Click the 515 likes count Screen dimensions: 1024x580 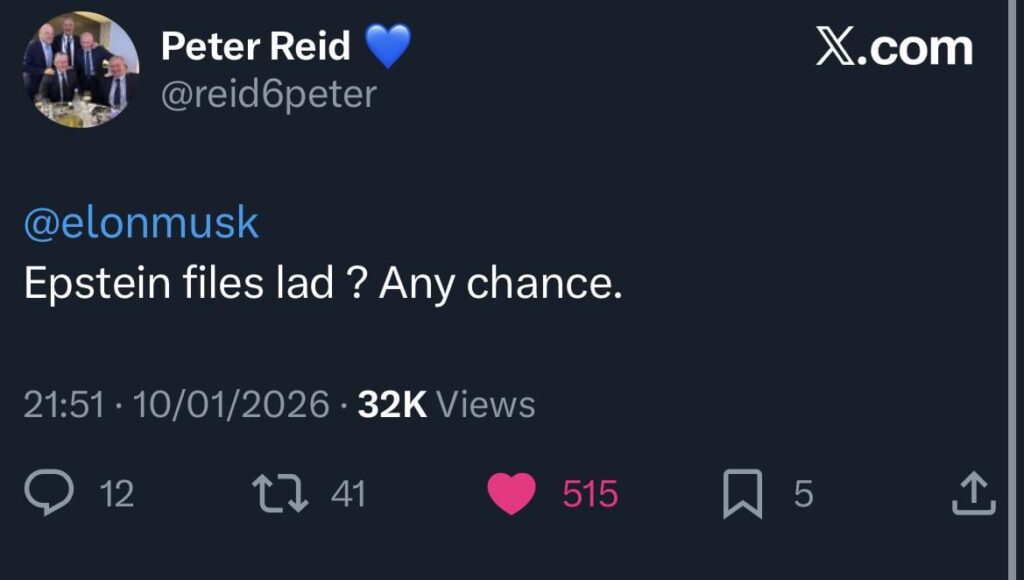[x=588, y=492]
